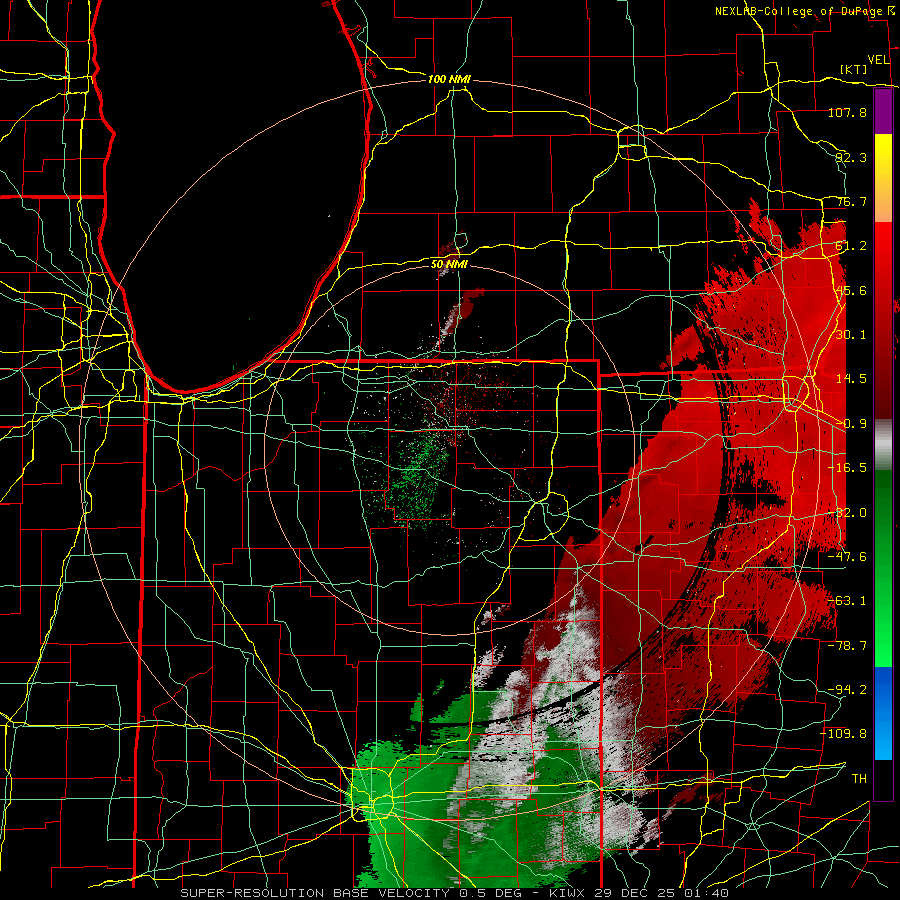Pick the dark blue segment of the color bar
This screenshot has width=900, height=900.
pyautogui.click(x=883, y=689)
